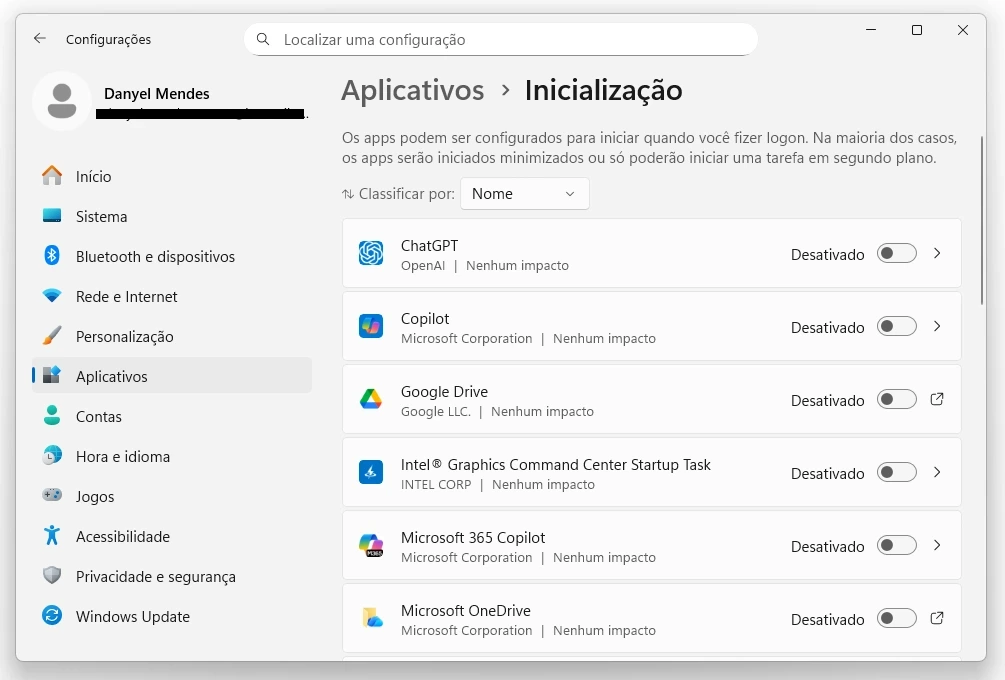Click the Windows Update refresh icon
Screen dimensions: 1005x680
(52, 615)
